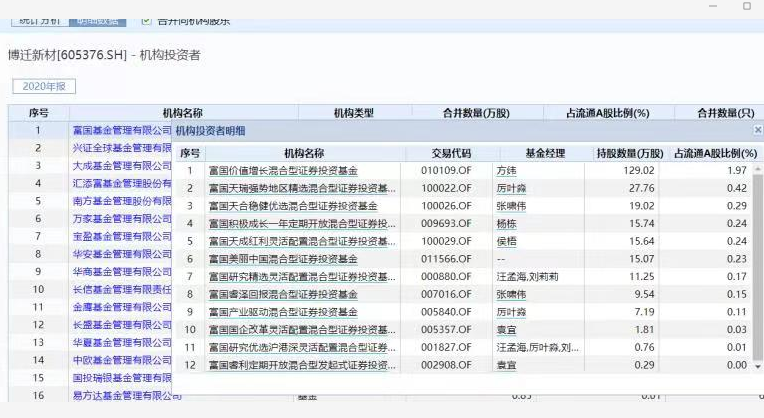
Task: Open 长盛基金管理有限公司 link
Action: click(122, 324)
